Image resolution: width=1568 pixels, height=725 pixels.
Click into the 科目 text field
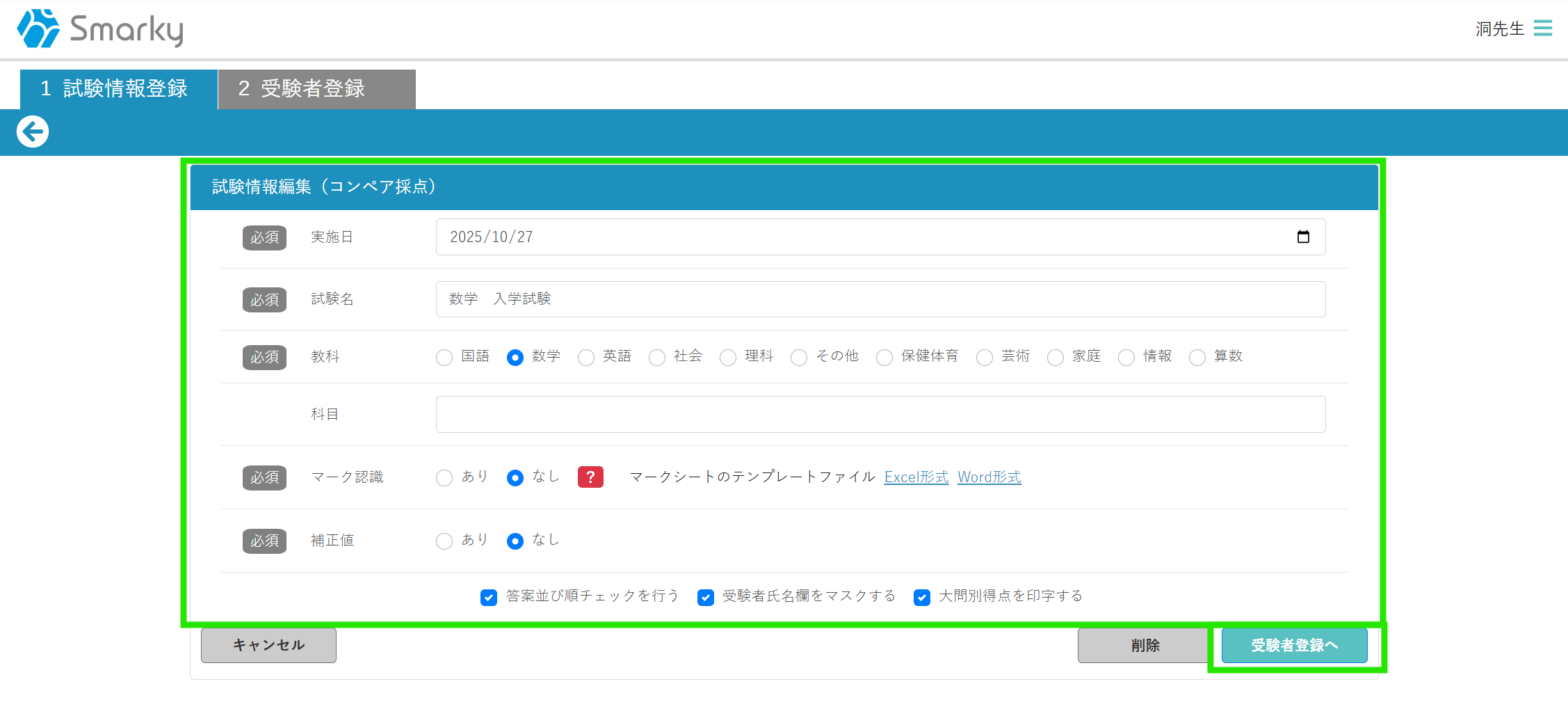point(880,415)
